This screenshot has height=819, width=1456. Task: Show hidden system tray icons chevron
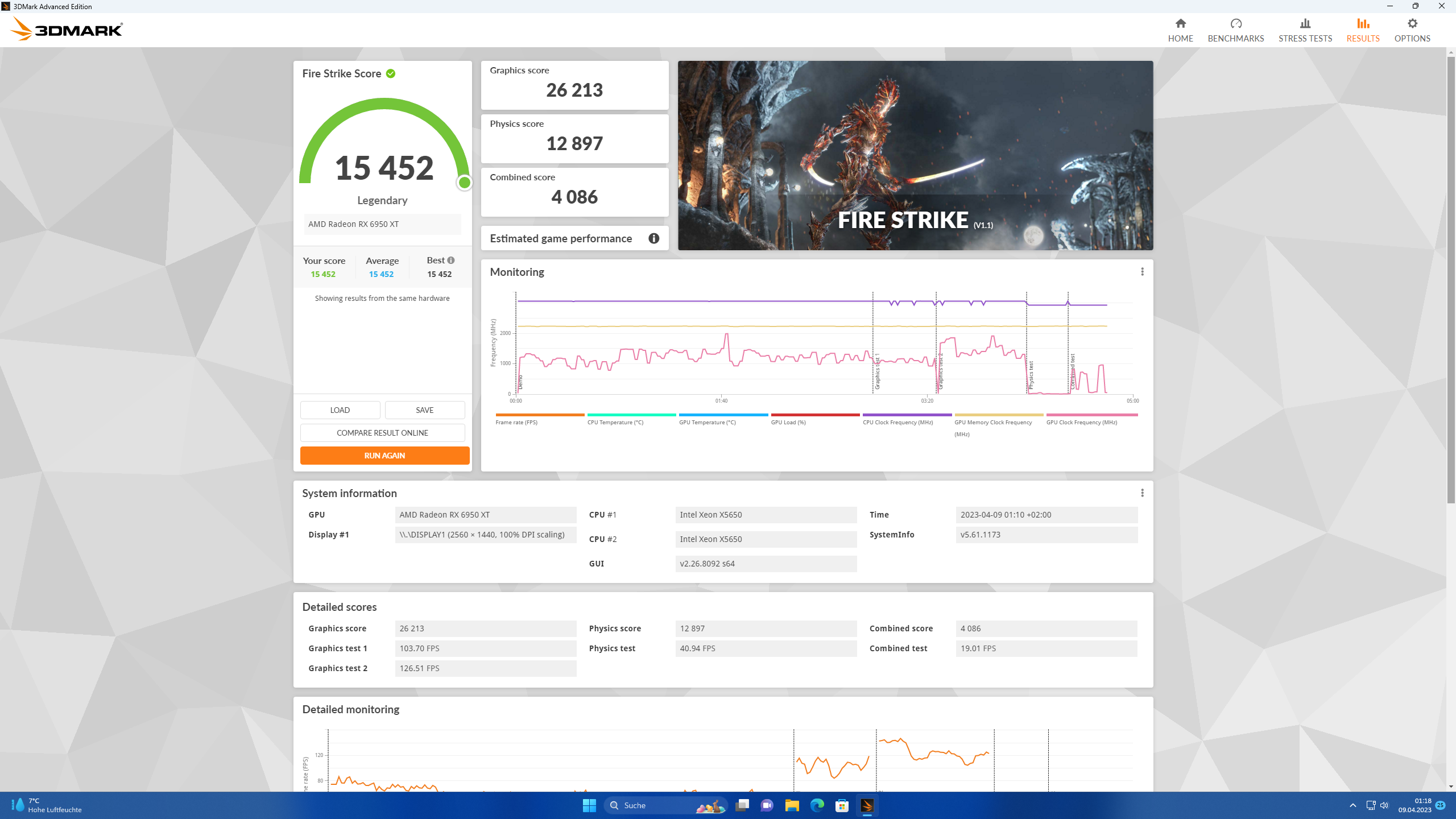click(1353, 805)
